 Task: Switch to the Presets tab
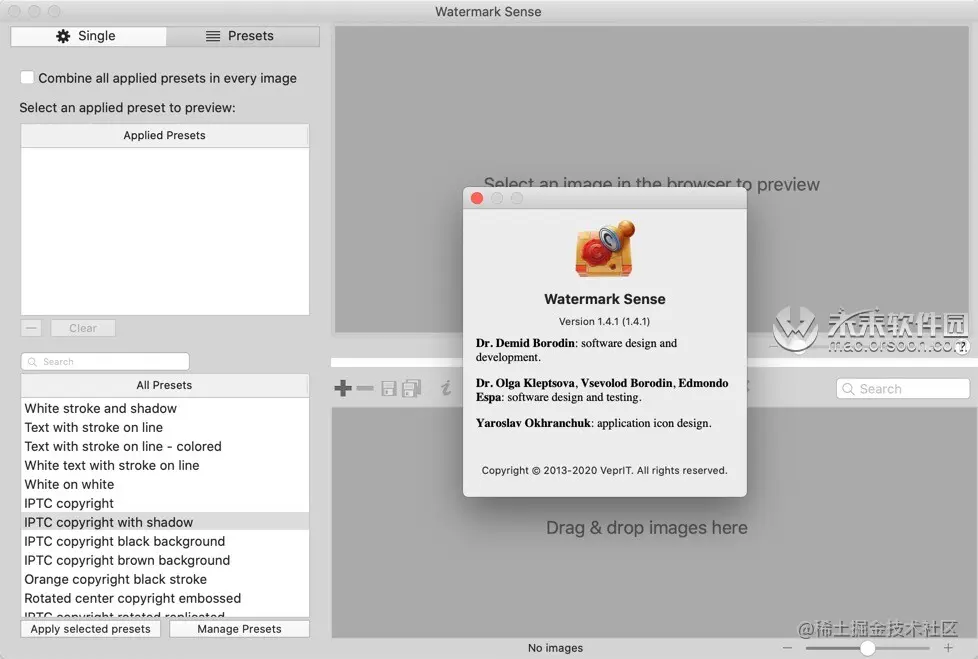pyautogui.click(x=243, y=36)
